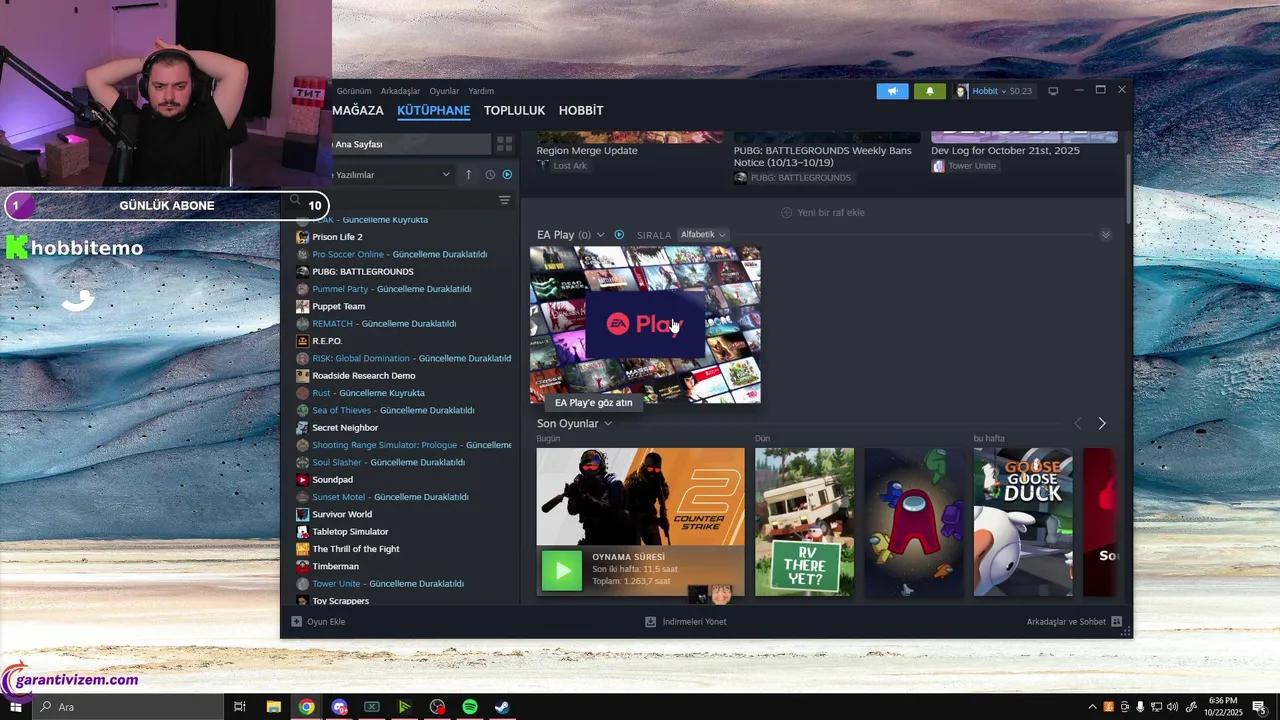Switch to Big Picture mode icon
The width and height of the screenshot is (1280, 720).
[1053, 91]
